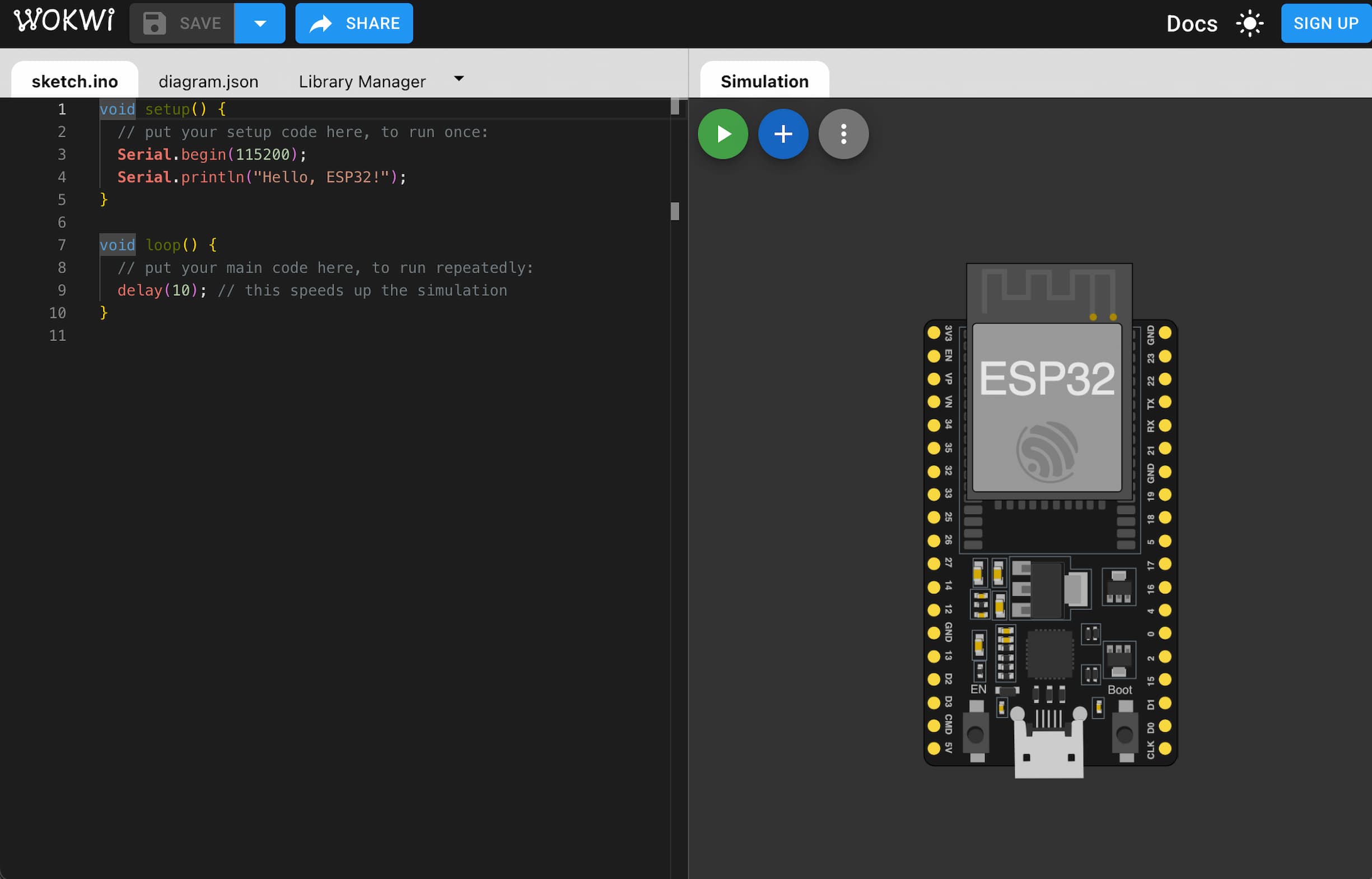Toggle the light/dark theme sun icon

click(x=1249, y=24)
